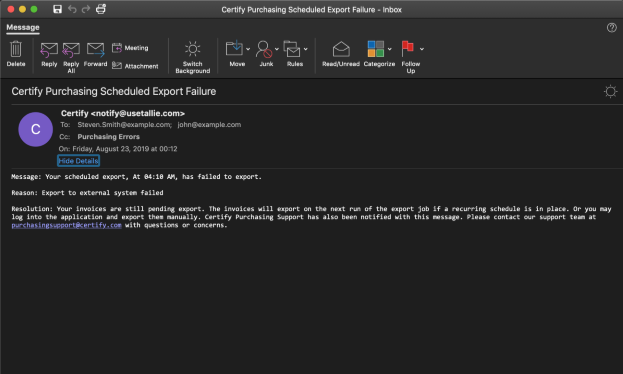Toggle message background sun icon beside subject
This screenshot has height=374, width=623.
click(610, 91)
